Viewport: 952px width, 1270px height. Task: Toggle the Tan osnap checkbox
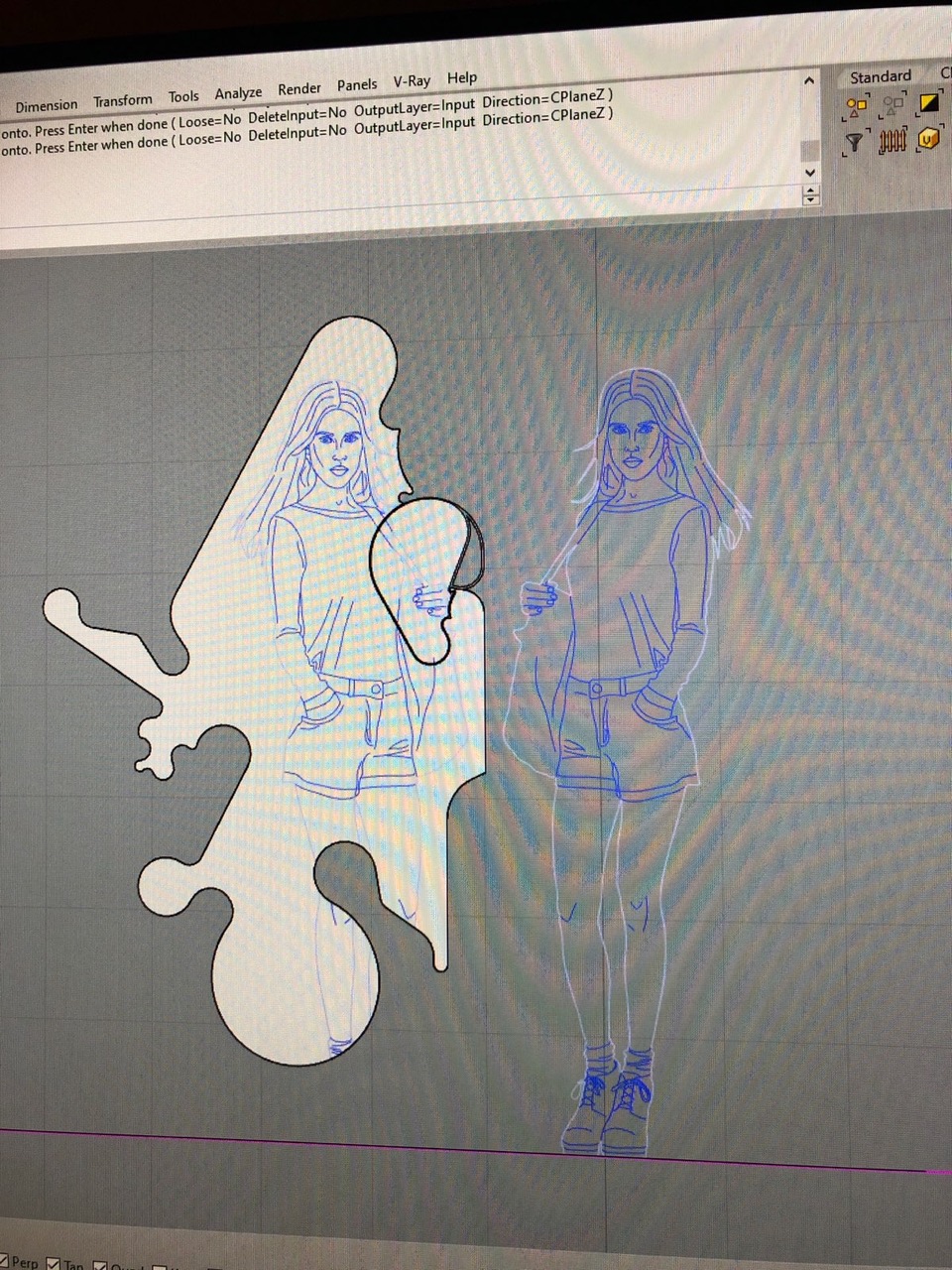(54, 1263)
